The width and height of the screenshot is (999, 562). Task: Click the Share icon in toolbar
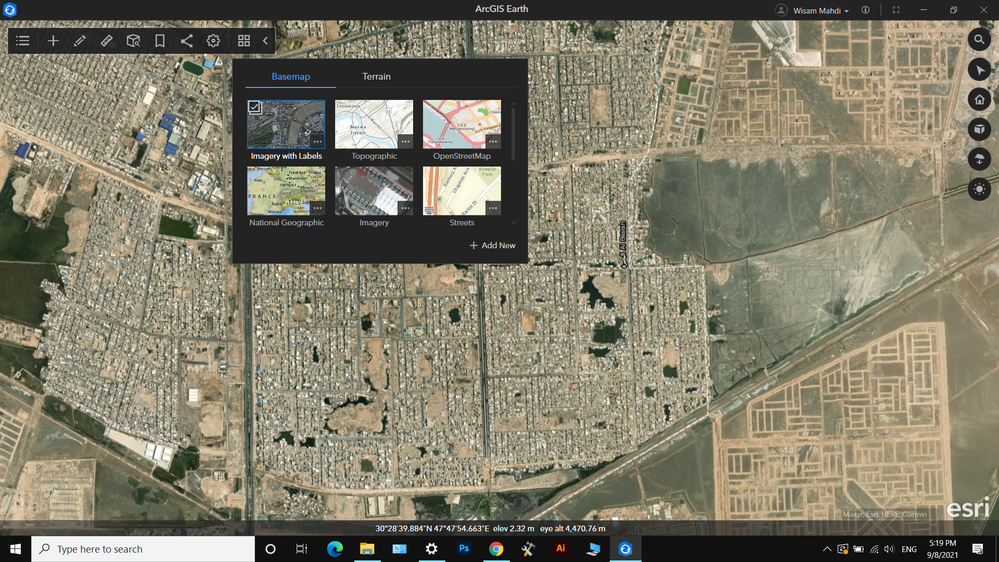tap(187, 41)
